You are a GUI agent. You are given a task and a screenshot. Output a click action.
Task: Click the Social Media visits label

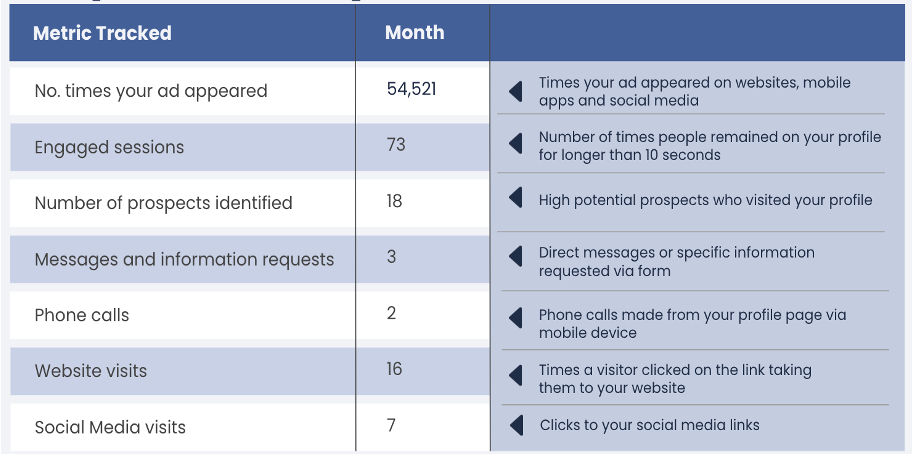[110, 427]
